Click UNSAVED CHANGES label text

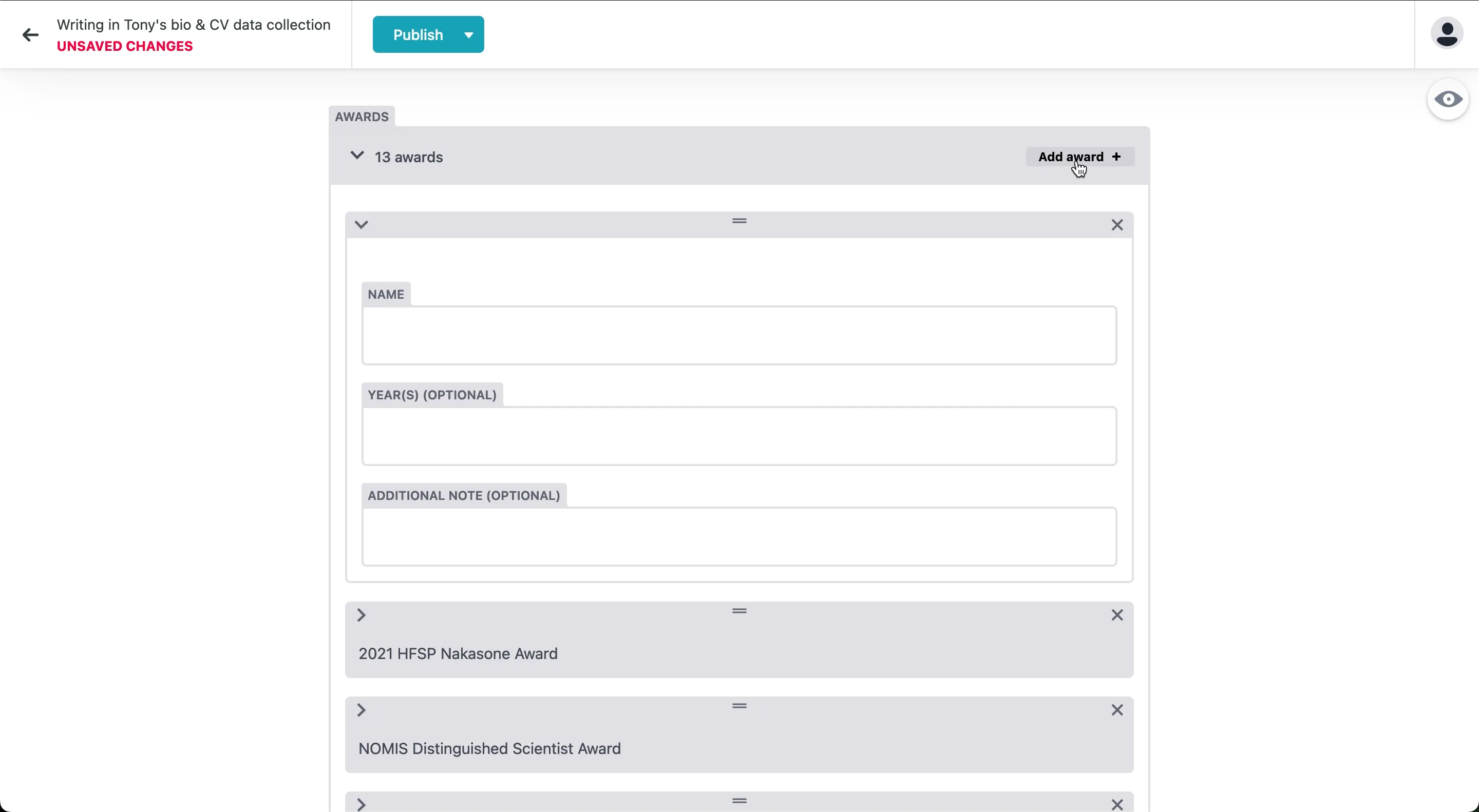125,46
